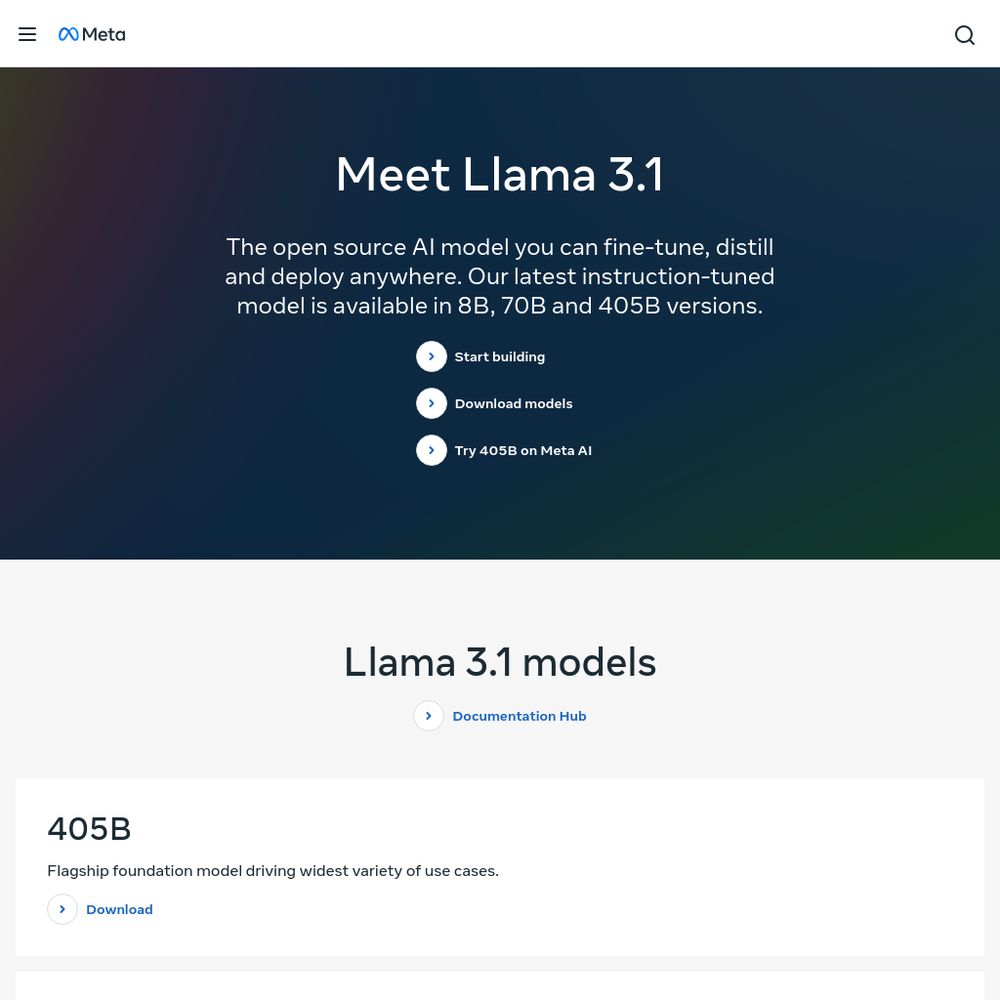Open the search magnifier icon
Screen dimensions: 1000x1000
click(x=964, y=35)
